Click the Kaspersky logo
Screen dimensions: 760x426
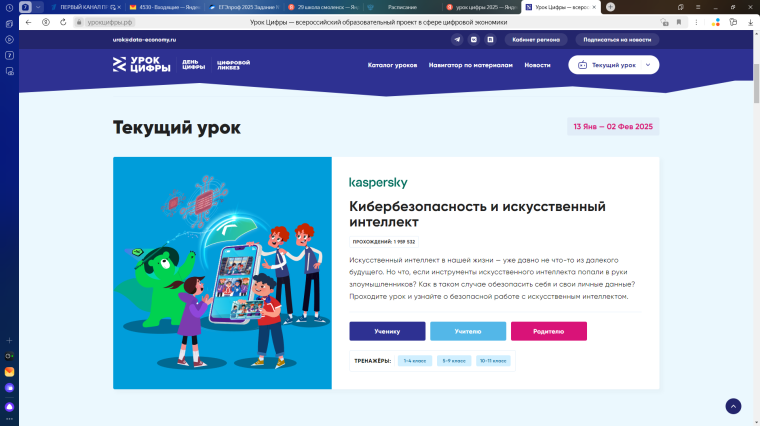click(x=378, y=182)
